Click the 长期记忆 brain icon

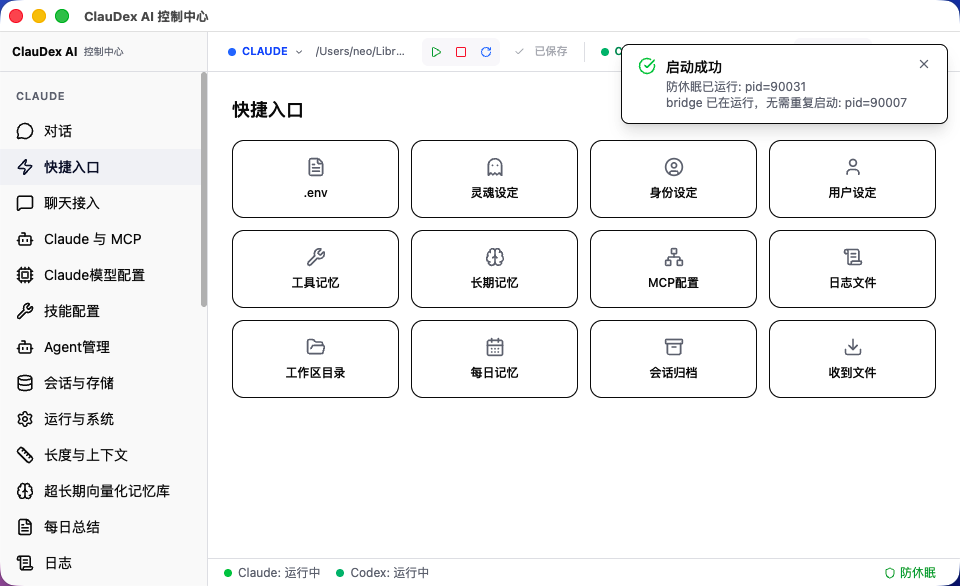tap(495, 257)
